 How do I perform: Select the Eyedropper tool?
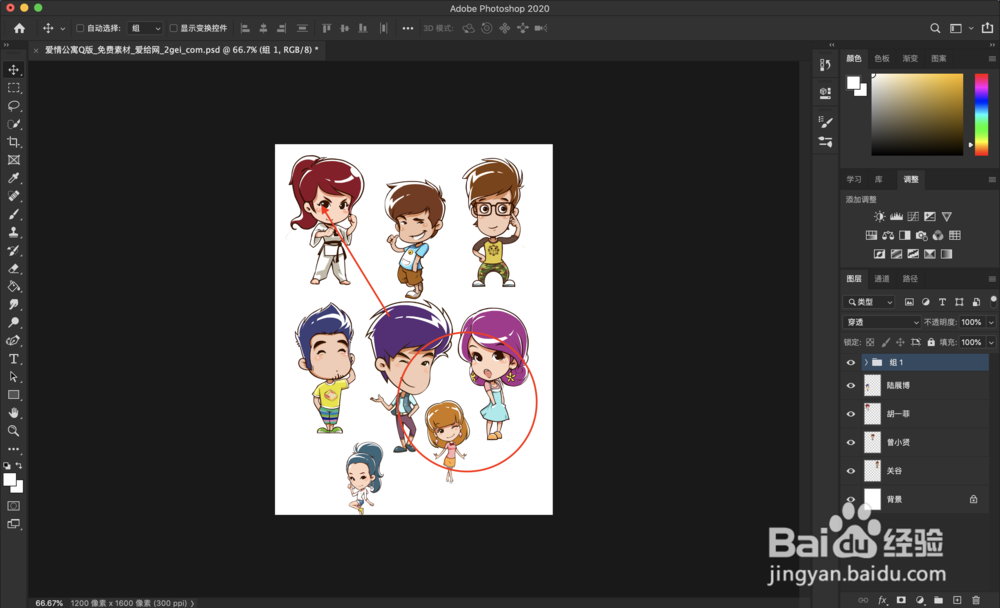pyautogui.click(x=13, y=178)
